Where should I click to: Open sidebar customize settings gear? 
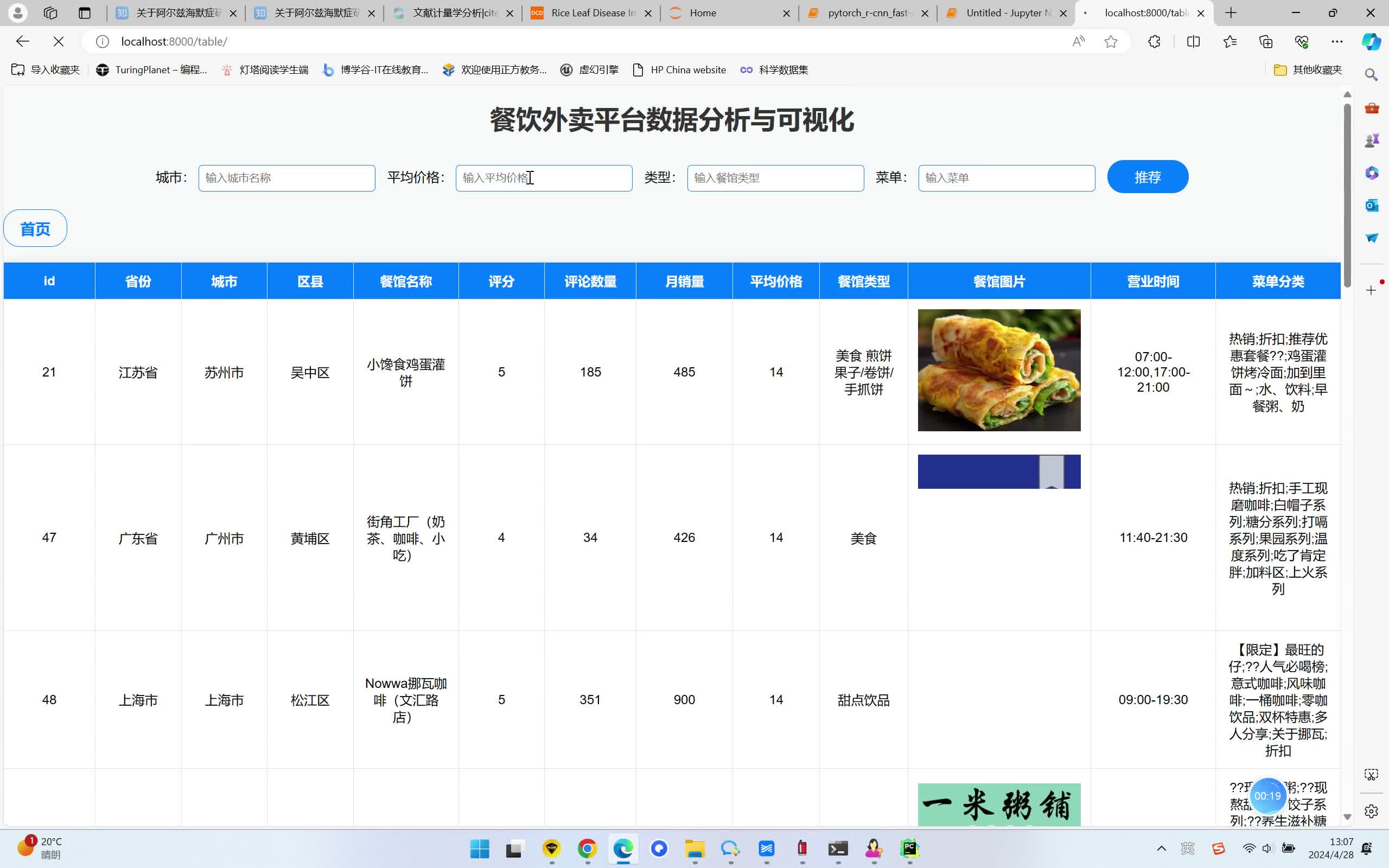coord(1372,811)
